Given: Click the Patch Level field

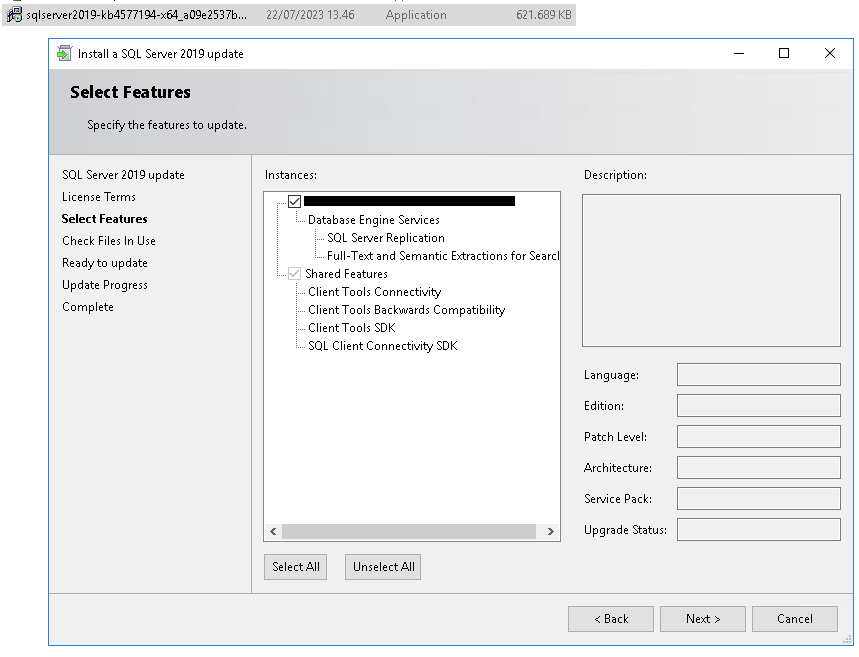Looking at the screenshot, I should 759,437.
